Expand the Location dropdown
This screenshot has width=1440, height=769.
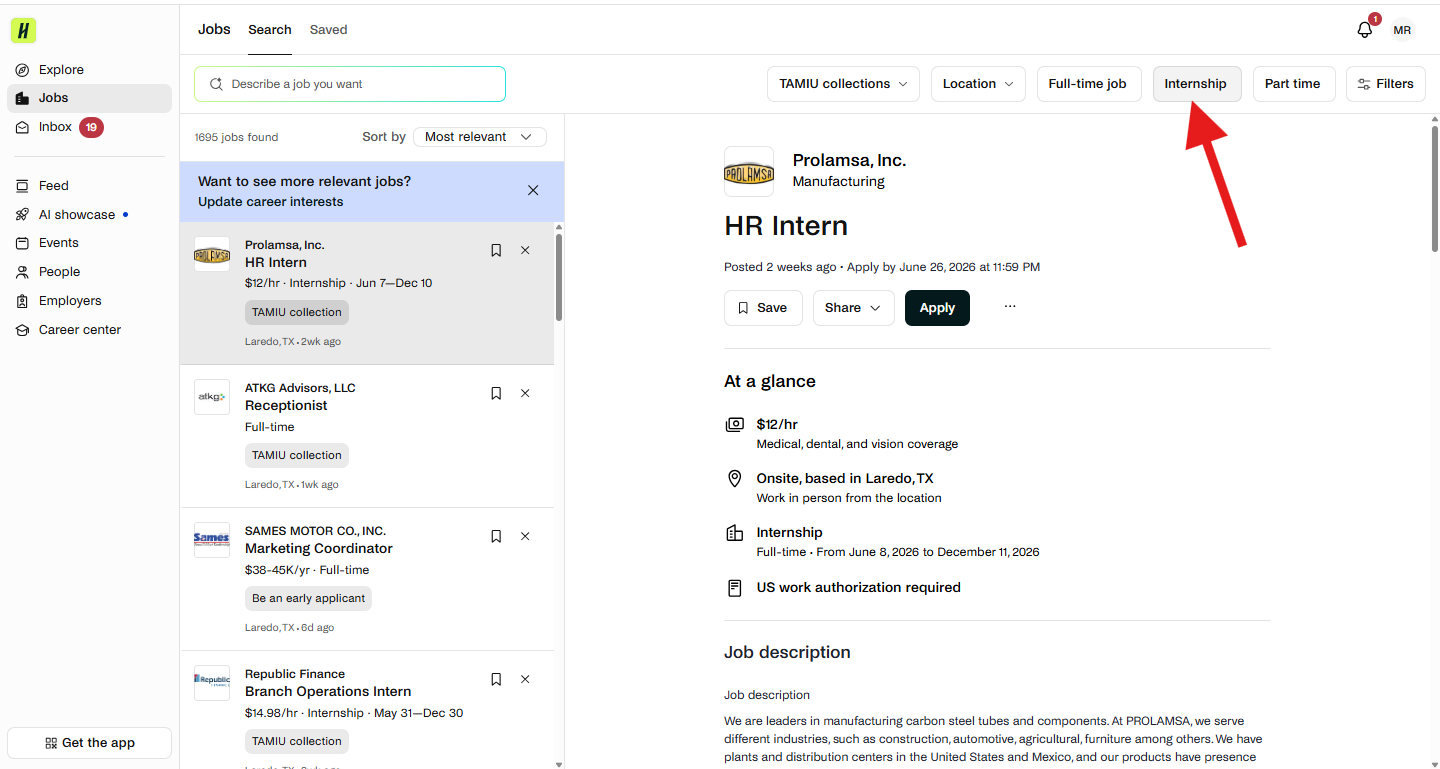tap(978, 84)
